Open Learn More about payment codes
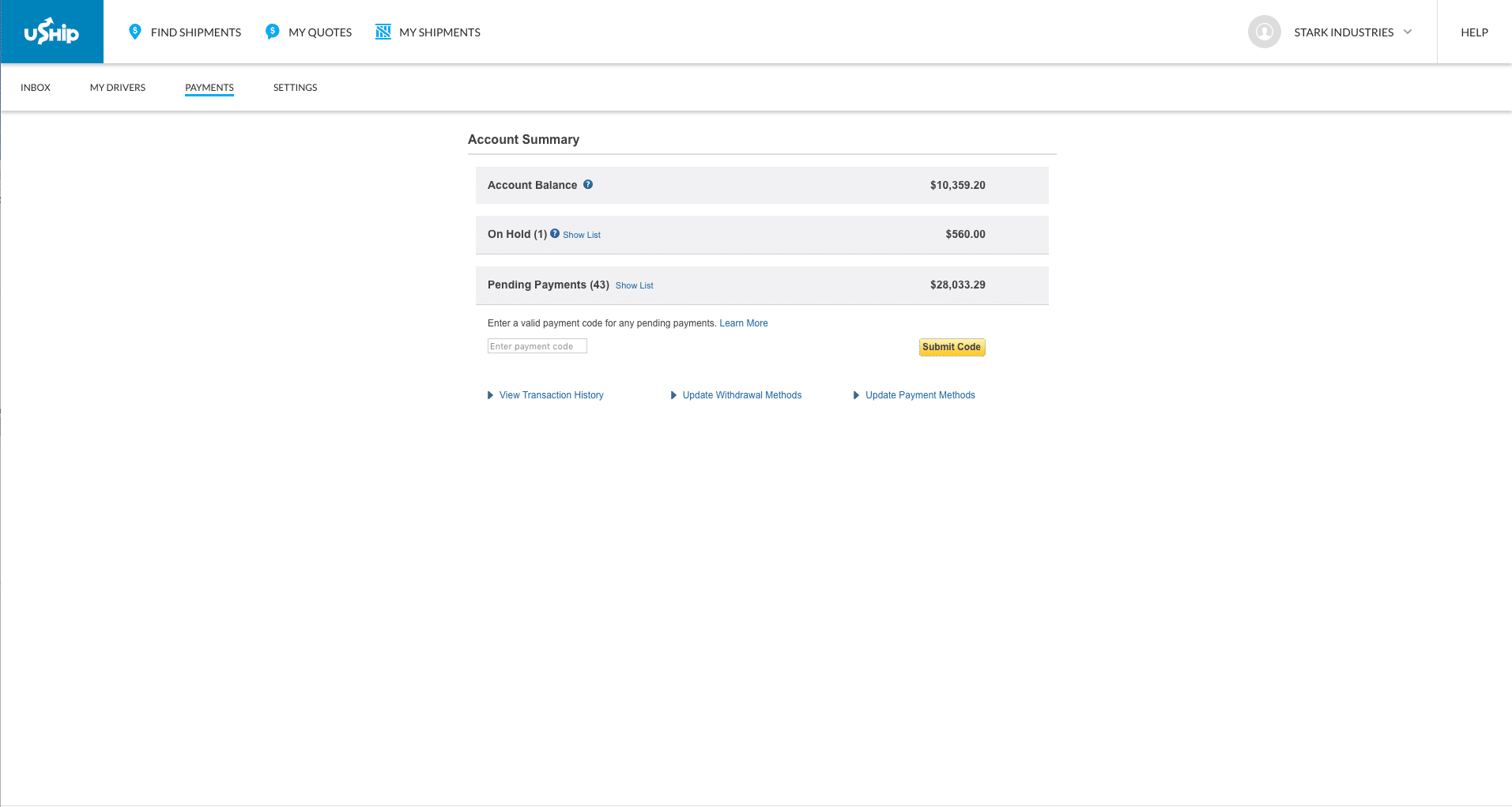The height and width of the screenshot is (807, 1512). 744,323
